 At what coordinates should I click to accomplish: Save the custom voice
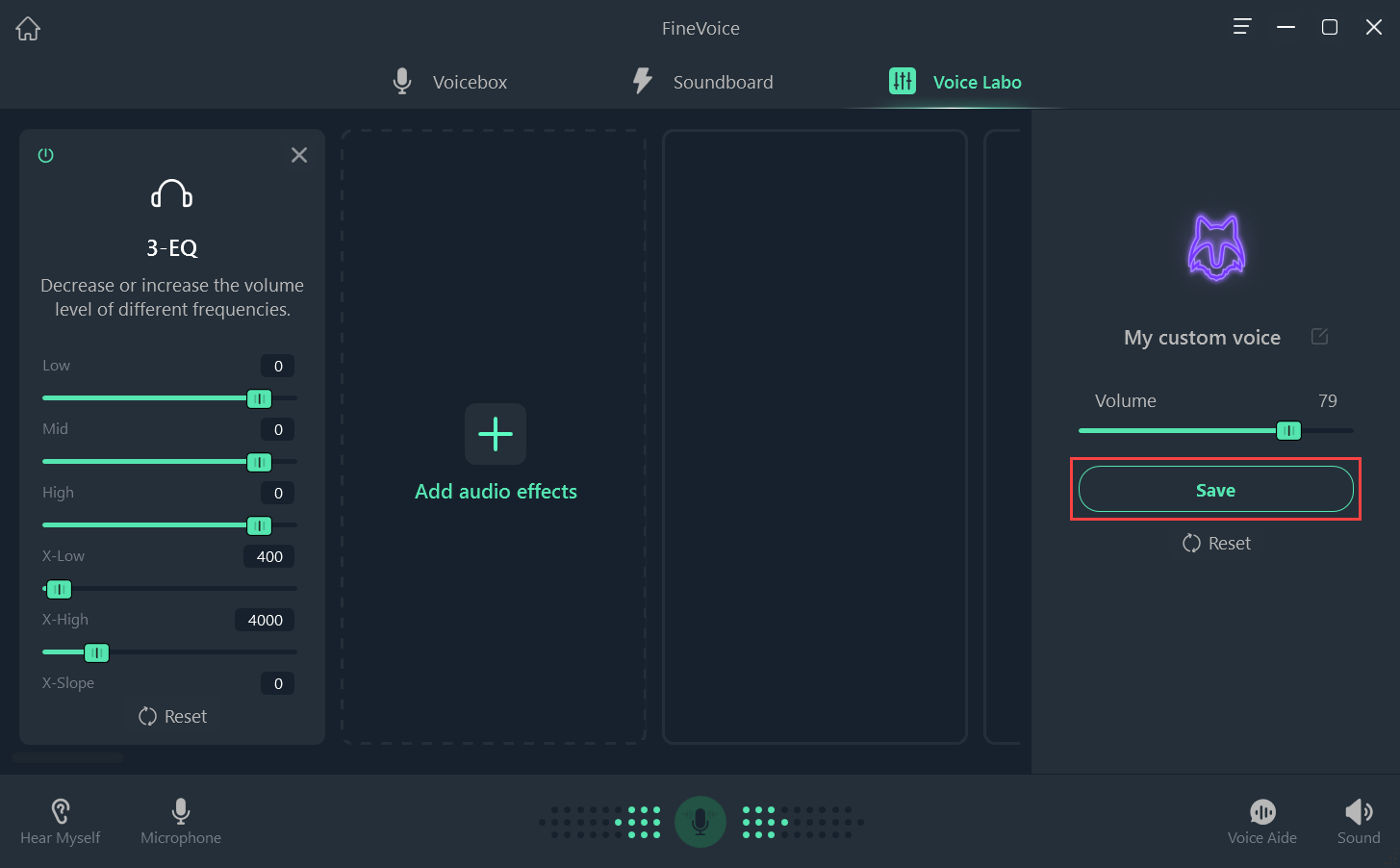(1215, 490)
